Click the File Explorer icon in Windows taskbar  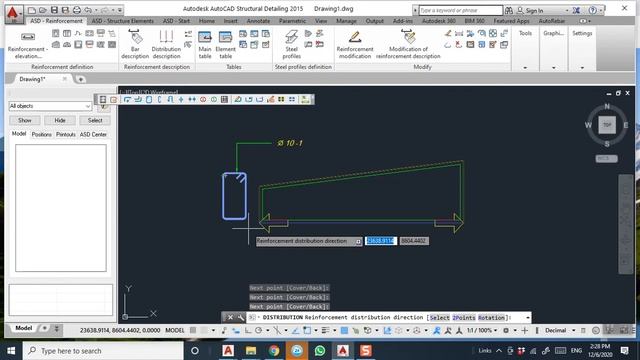point(251,351)
